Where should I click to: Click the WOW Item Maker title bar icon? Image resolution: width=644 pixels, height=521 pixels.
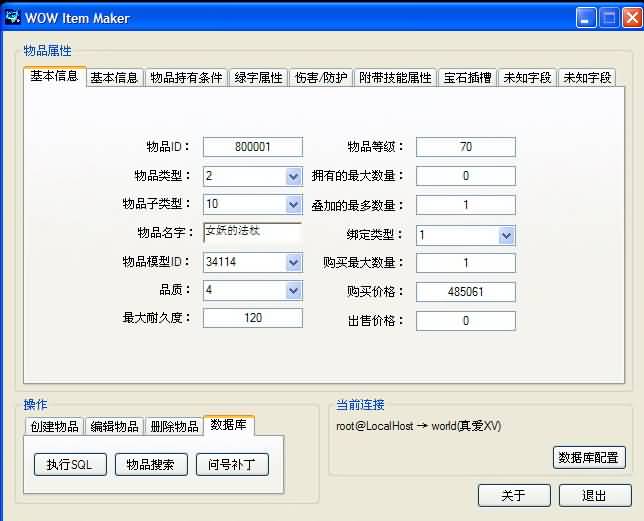[12, 17]
